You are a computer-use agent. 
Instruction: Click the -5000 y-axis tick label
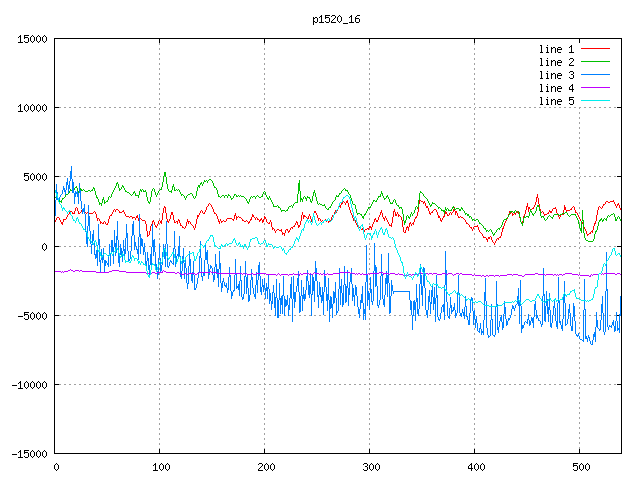[30, 316]
